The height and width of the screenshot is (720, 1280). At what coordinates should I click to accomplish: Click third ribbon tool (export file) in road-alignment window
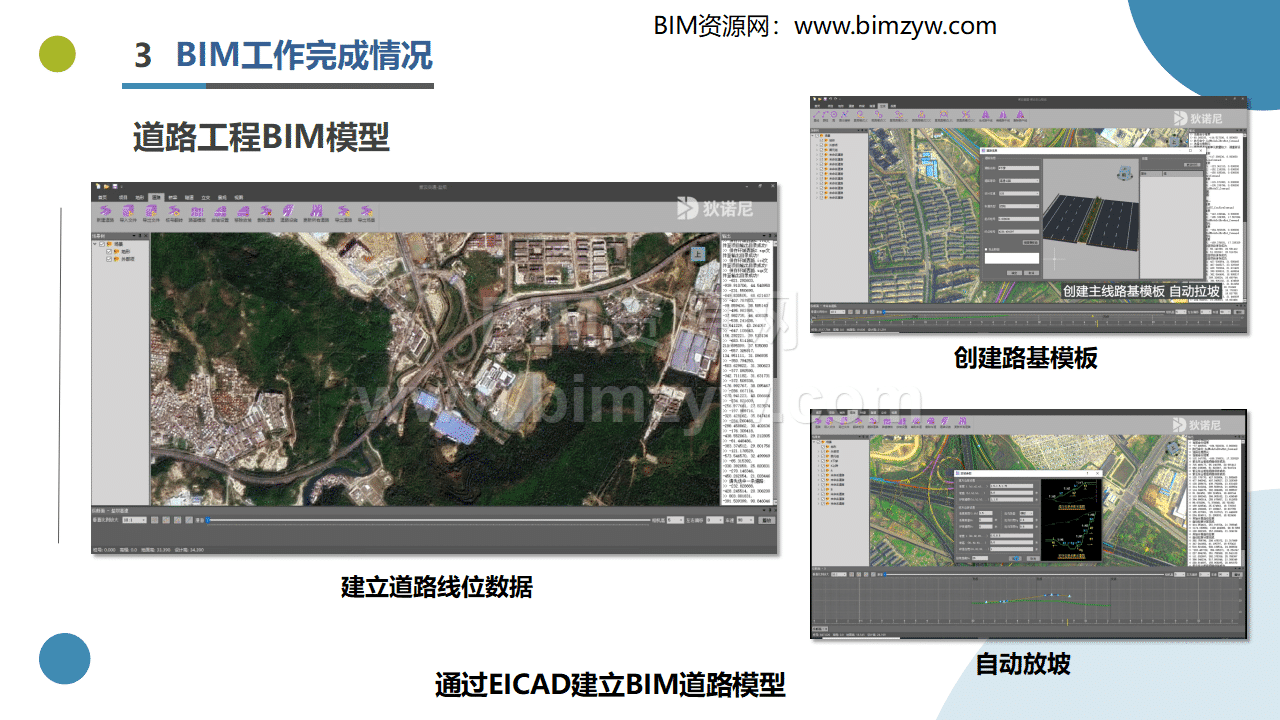click(151, 214)
